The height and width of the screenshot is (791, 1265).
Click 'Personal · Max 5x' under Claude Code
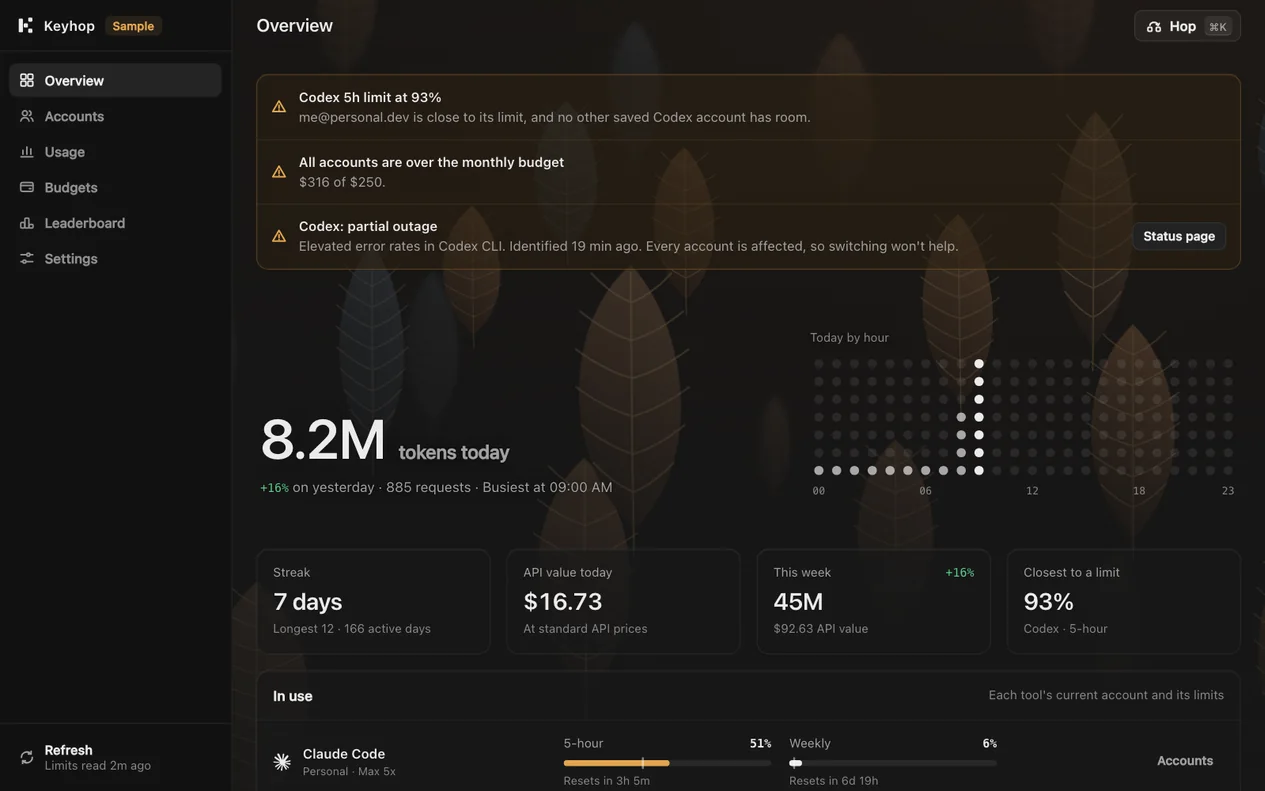click(x=349, y=771)
